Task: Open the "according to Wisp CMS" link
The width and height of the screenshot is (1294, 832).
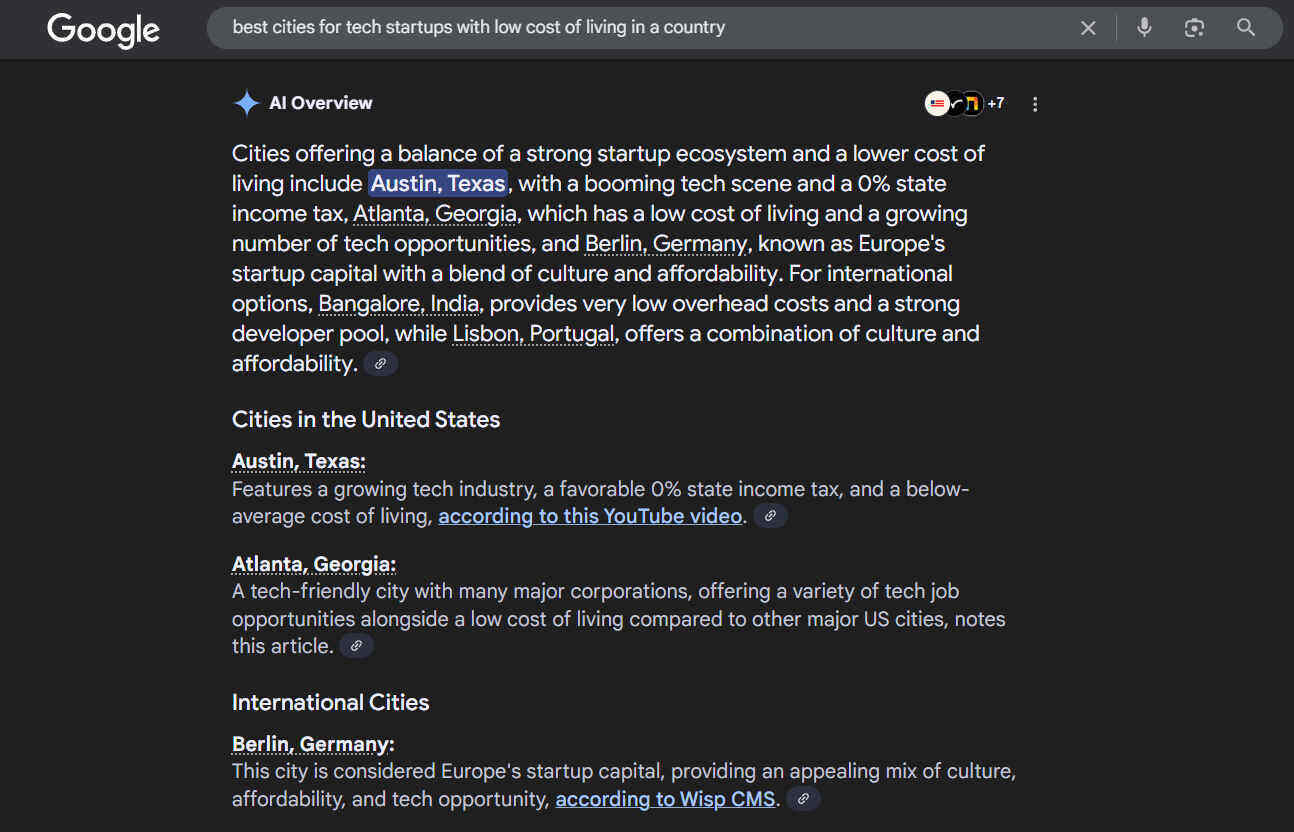Action: point(665,799)
